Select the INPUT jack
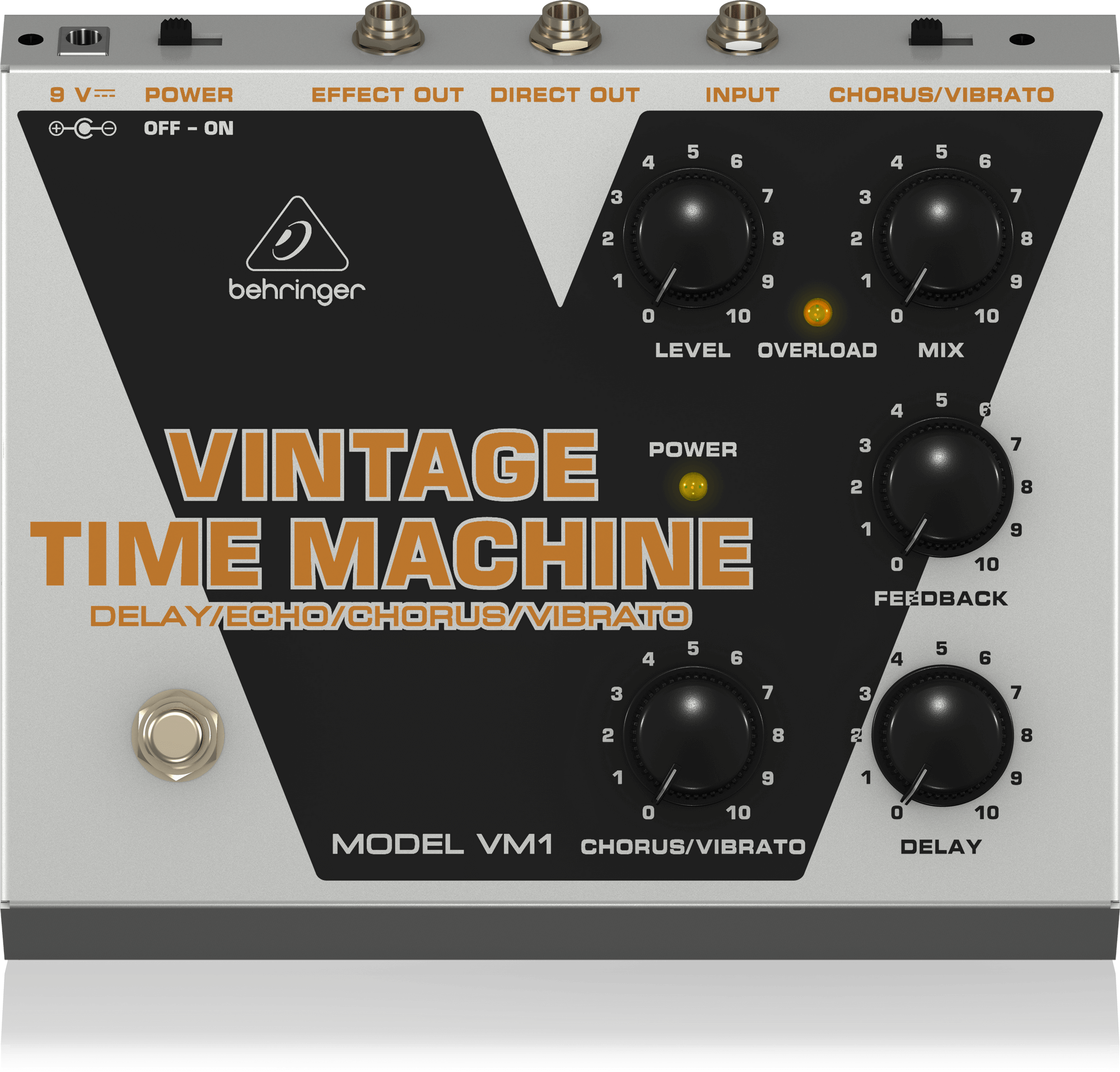The height and width of the screenshot is (1072, 1120). point(743,26)
